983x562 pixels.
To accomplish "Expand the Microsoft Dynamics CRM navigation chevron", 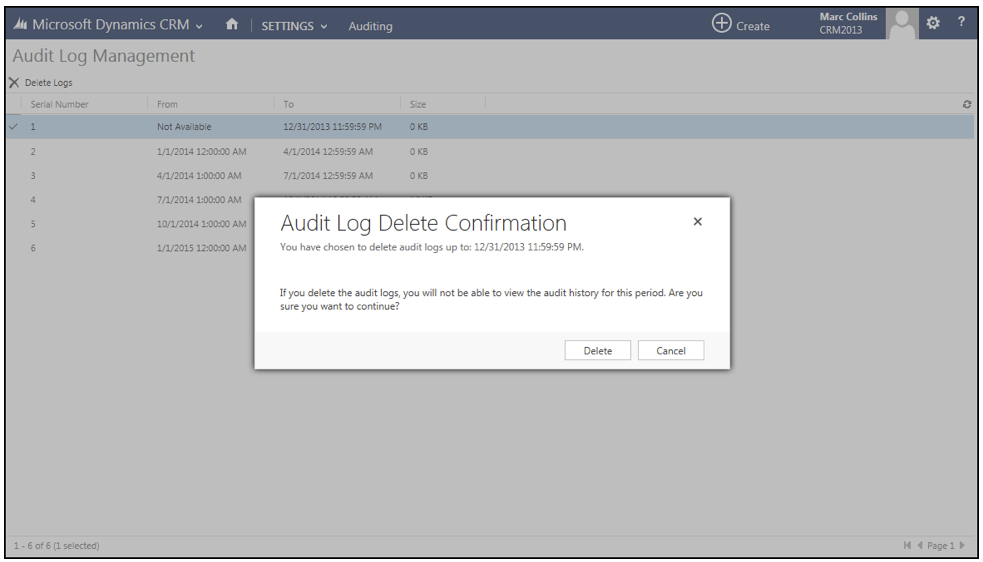I will click(x=199, y=26).
